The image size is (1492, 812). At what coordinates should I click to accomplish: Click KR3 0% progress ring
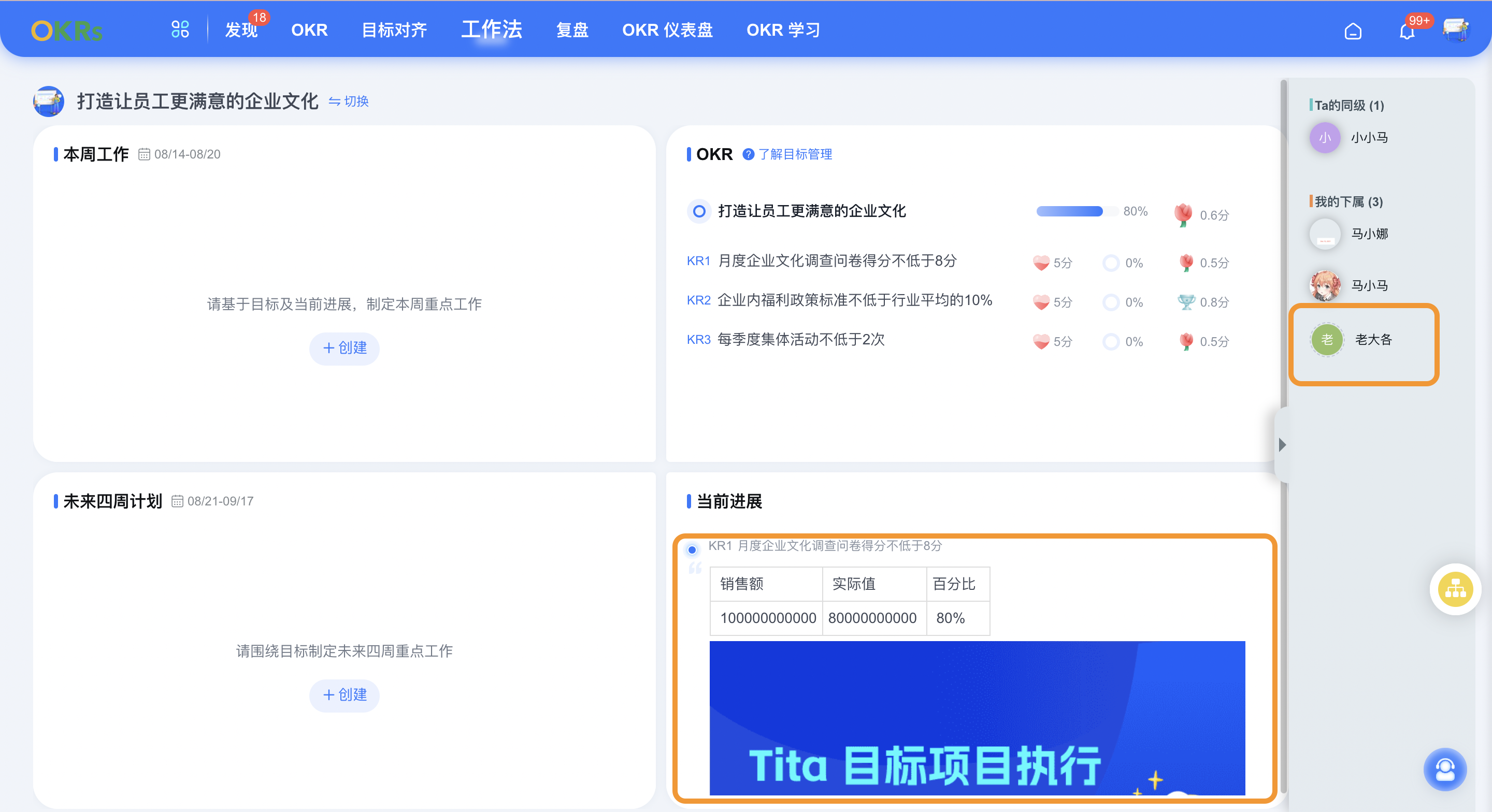1111,342
